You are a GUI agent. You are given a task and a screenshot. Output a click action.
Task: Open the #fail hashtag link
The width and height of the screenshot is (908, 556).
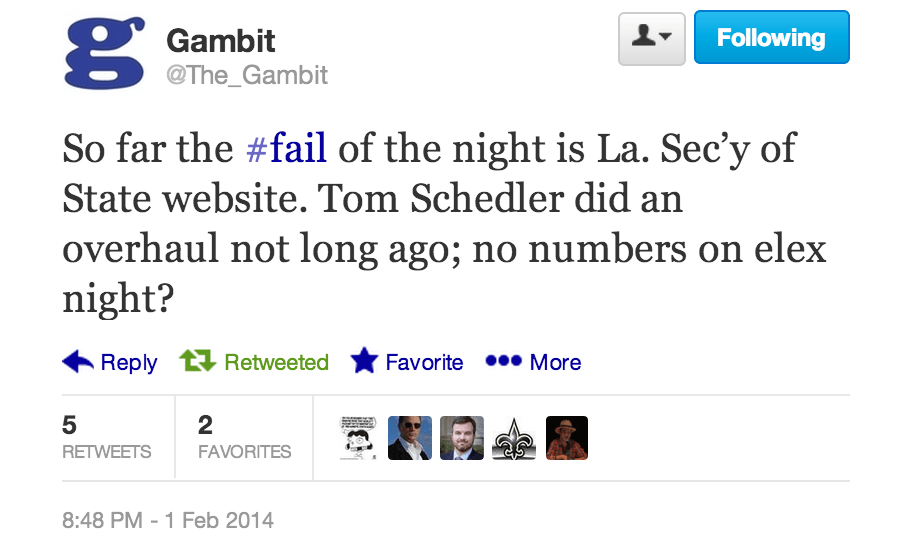[287, 148]
